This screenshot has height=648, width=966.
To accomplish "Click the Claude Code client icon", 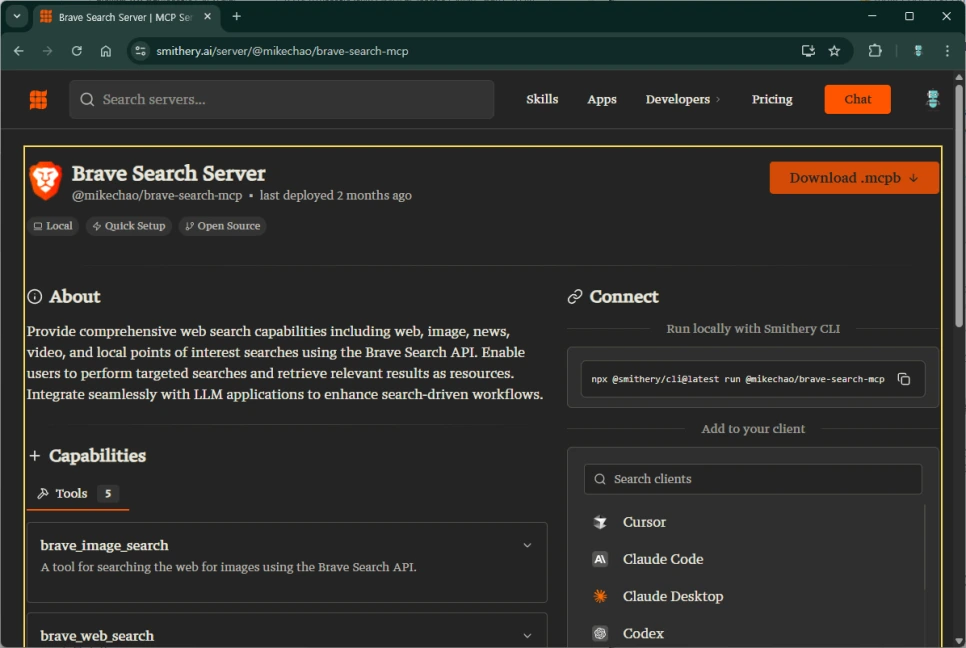I will coord(600,559).
